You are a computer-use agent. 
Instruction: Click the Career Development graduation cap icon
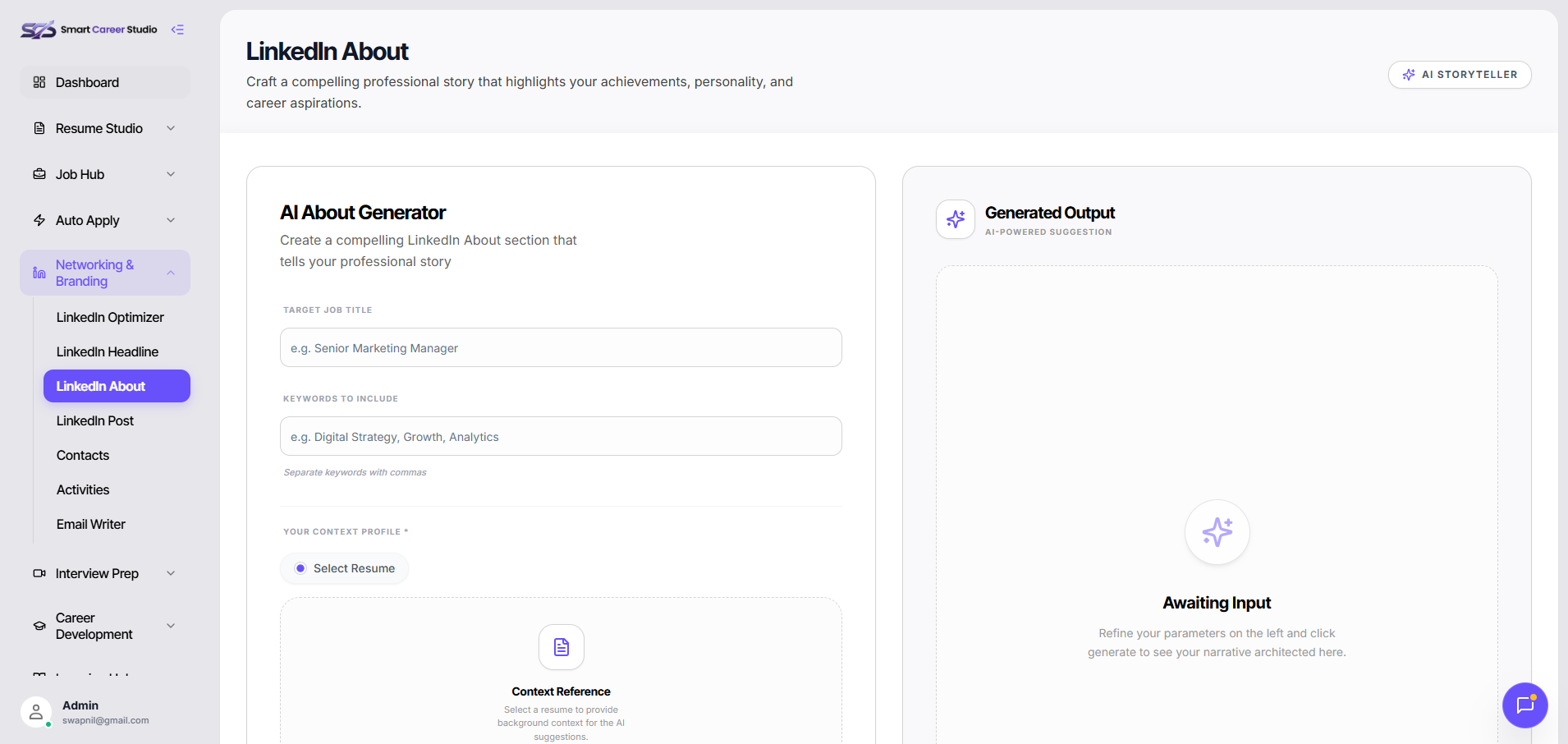tap(39, 626)
